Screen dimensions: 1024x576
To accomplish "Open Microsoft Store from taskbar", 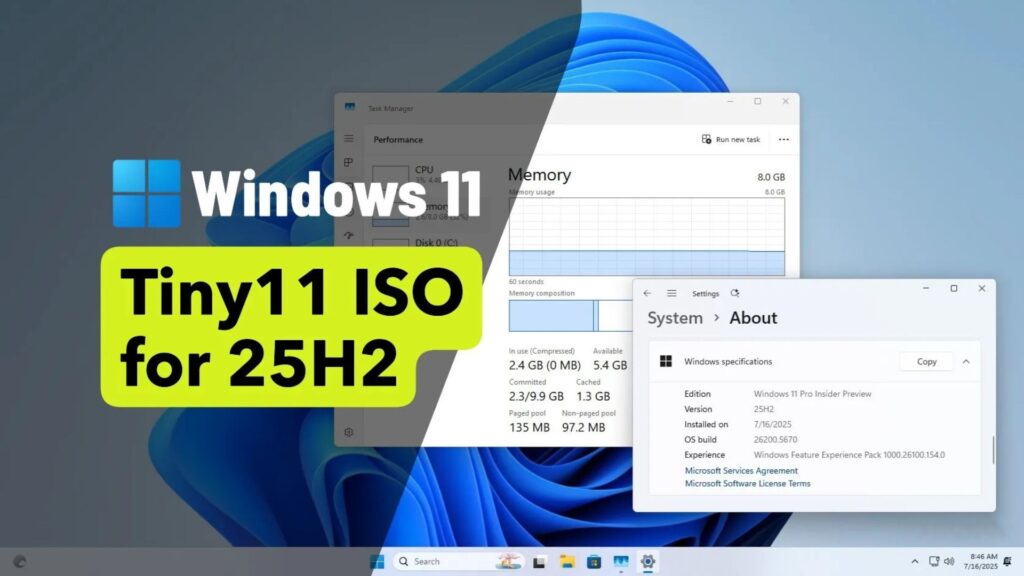I will click(594, 562).
